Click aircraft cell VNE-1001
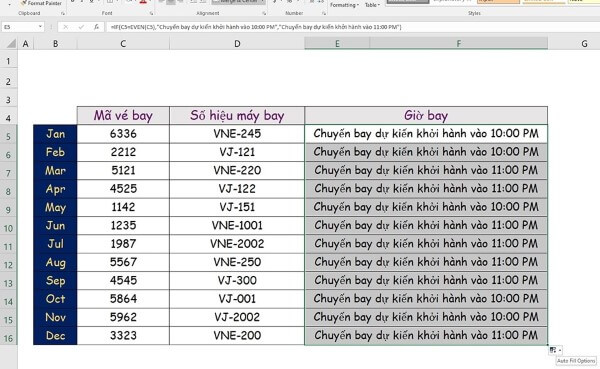 pos(237,225)
